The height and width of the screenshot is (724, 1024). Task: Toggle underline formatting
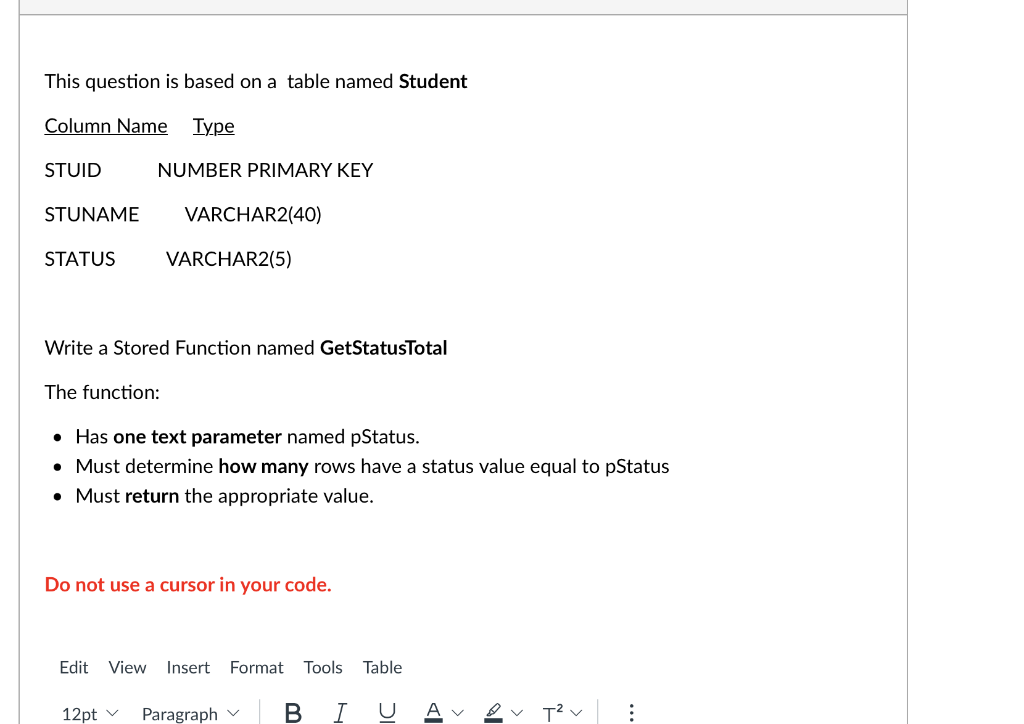pos(387,712)
